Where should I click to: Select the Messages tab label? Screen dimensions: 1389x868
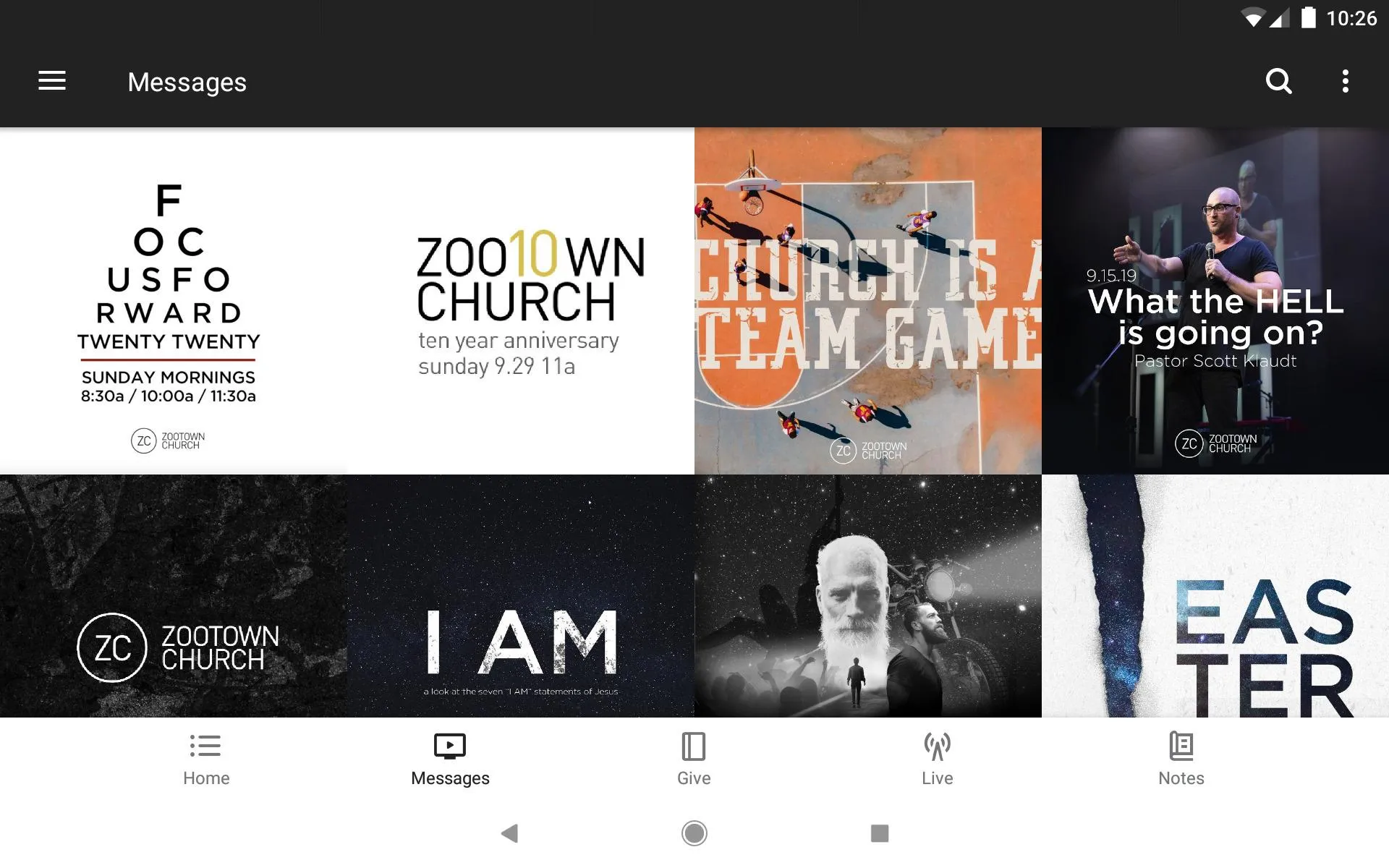449,779
